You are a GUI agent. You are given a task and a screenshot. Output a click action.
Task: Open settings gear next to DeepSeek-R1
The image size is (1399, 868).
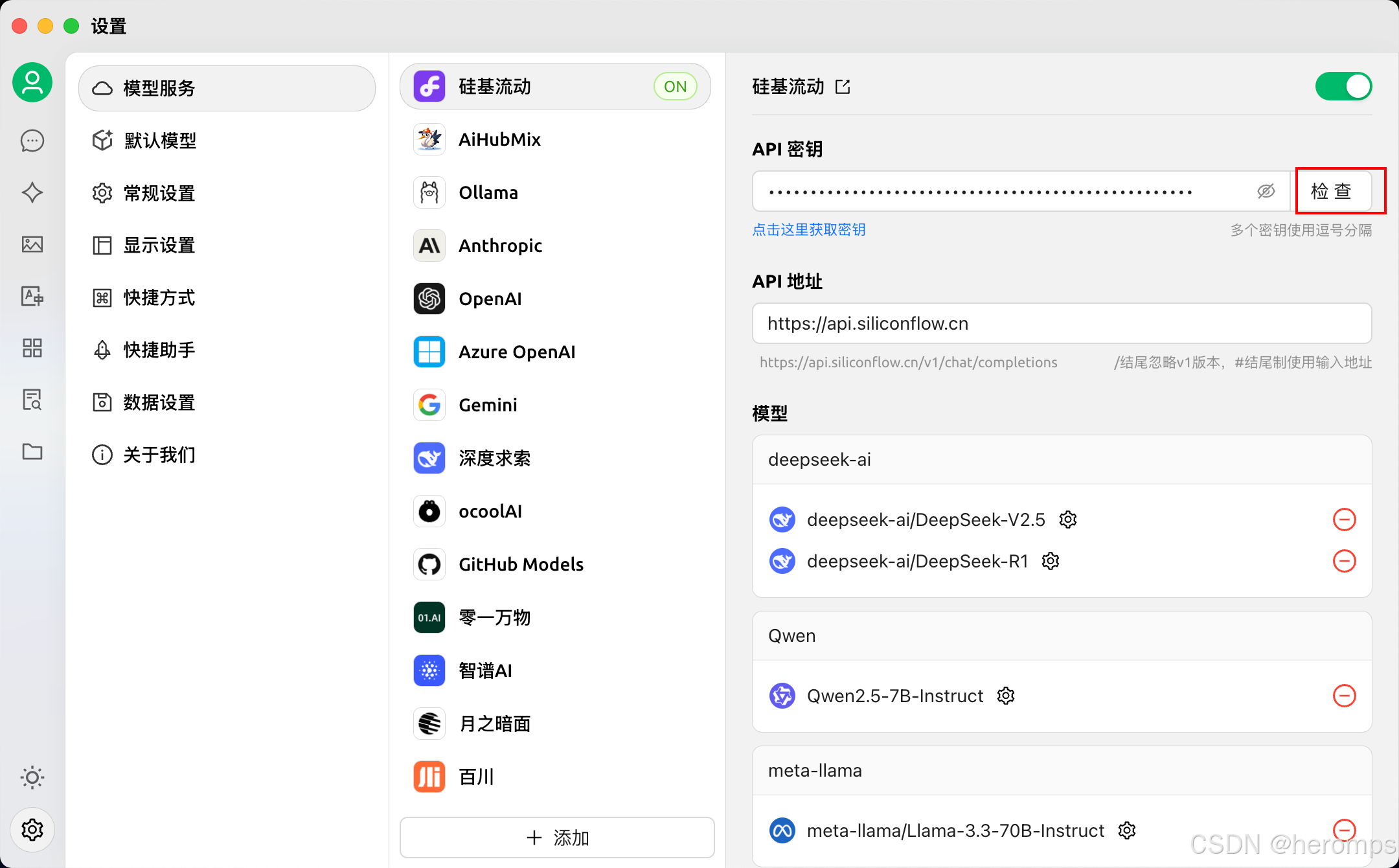1051,561
